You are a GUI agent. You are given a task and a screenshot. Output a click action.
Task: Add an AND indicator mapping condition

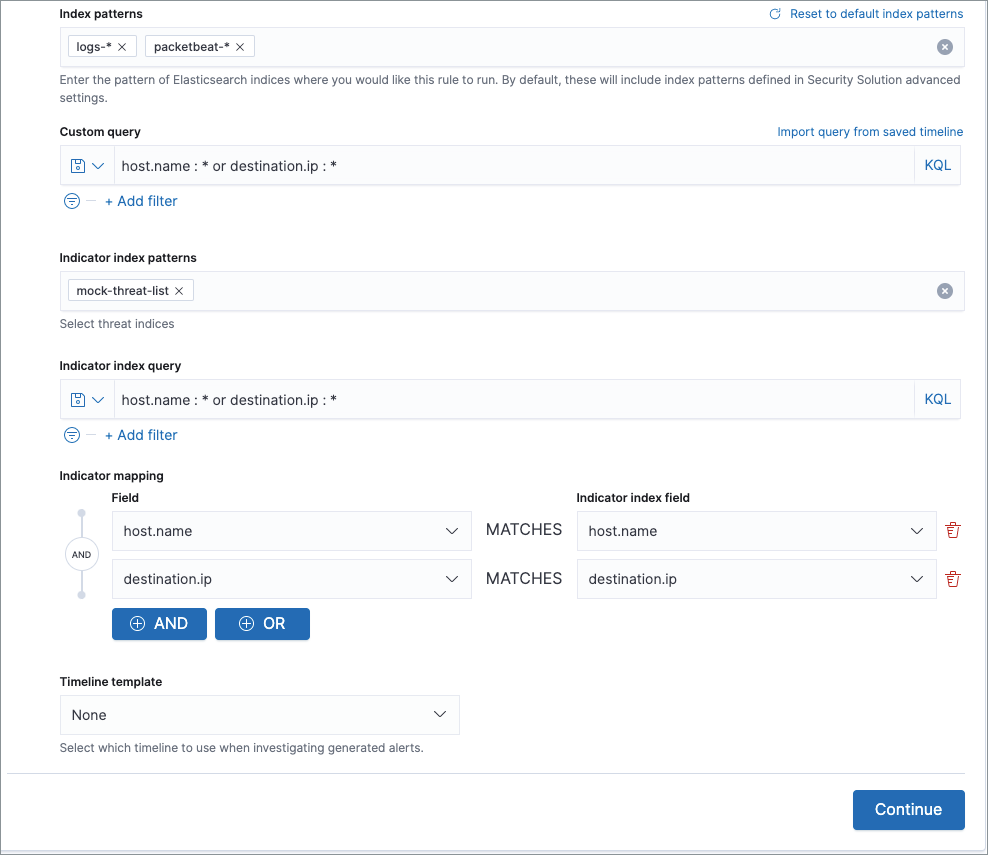click(x=159, y=624)
